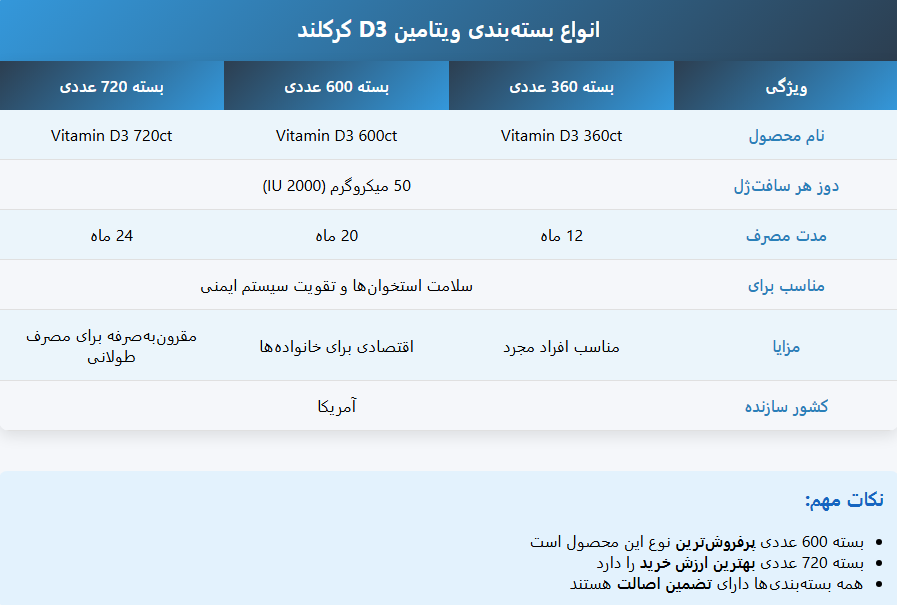Select the 'بسته 720 عددی' column header
897x605 pixels.
click(112, 86)
